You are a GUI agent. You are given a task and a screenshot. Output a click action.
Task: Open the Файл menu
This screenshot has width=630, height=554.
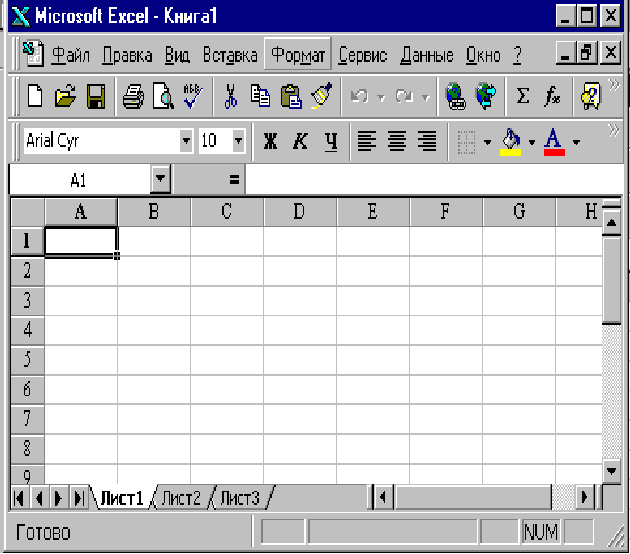click(70, 55)
